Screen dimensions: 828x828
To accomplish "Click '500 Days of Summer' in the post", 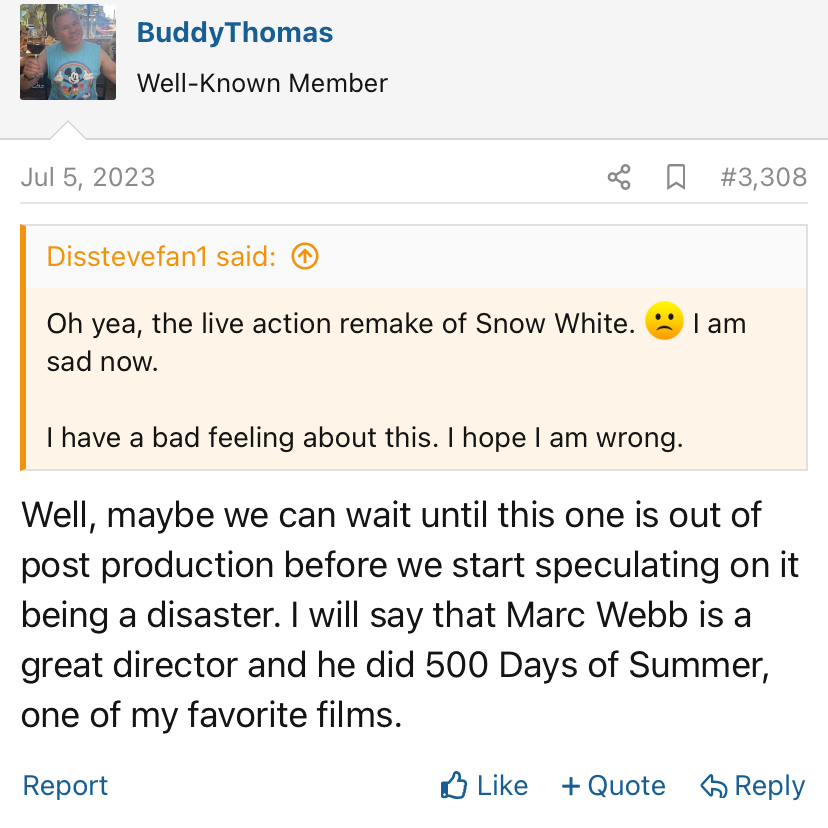I will click(596, 667).
